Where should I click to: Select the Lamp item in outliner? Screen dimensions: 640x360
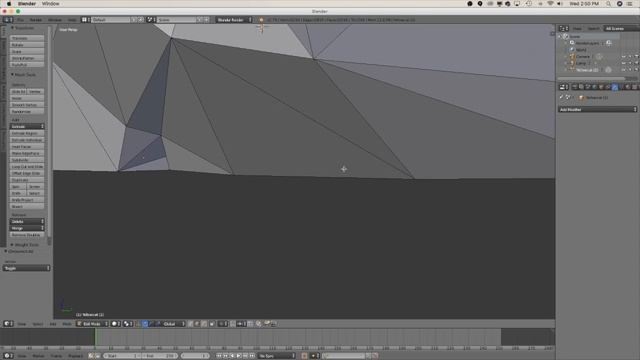581,63
